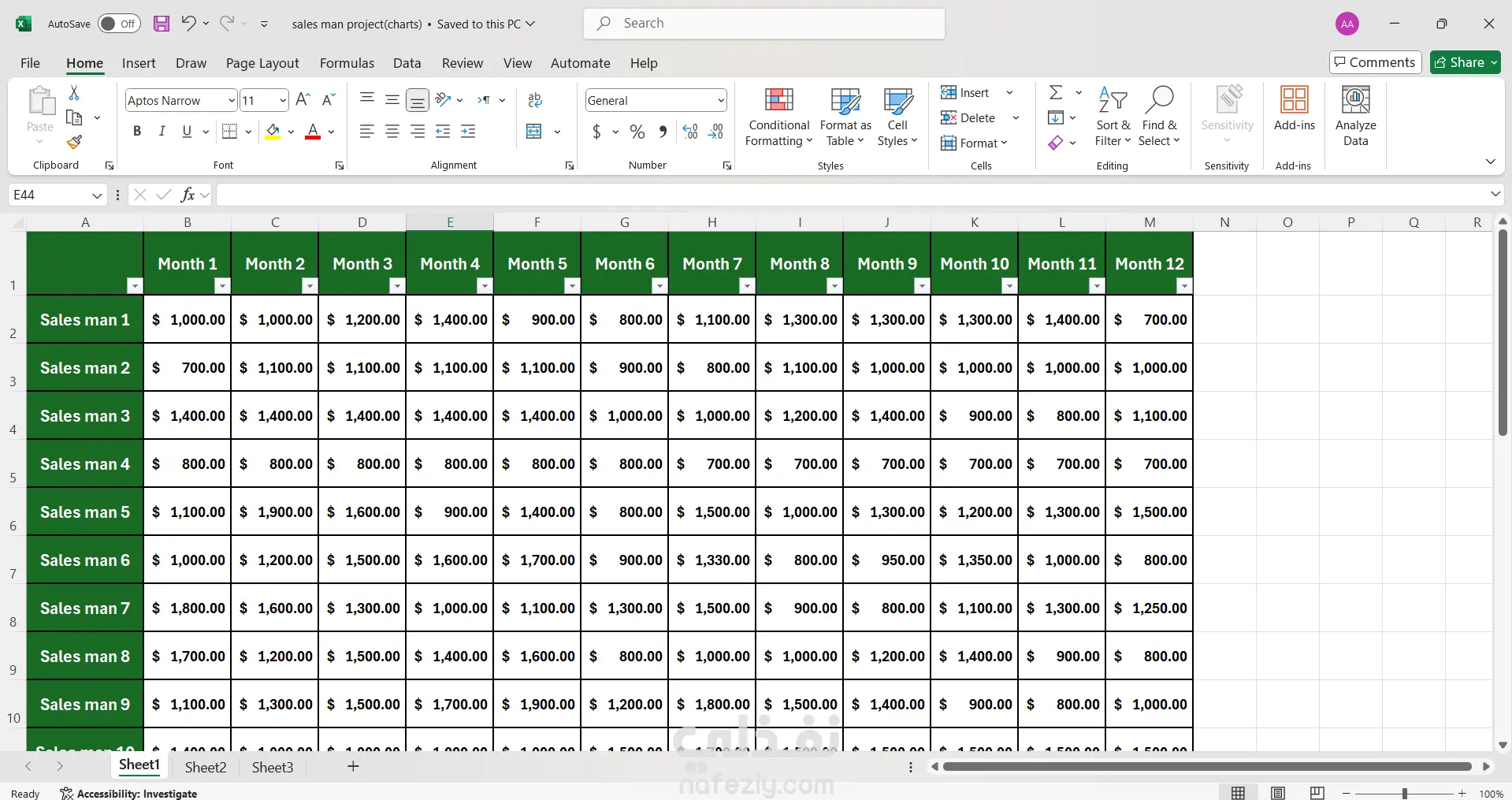Image resolution: width=1512 pixels, height=800 pixels.
Task: Click Decrease Indent icon
Action: click(x=443, y=132)
